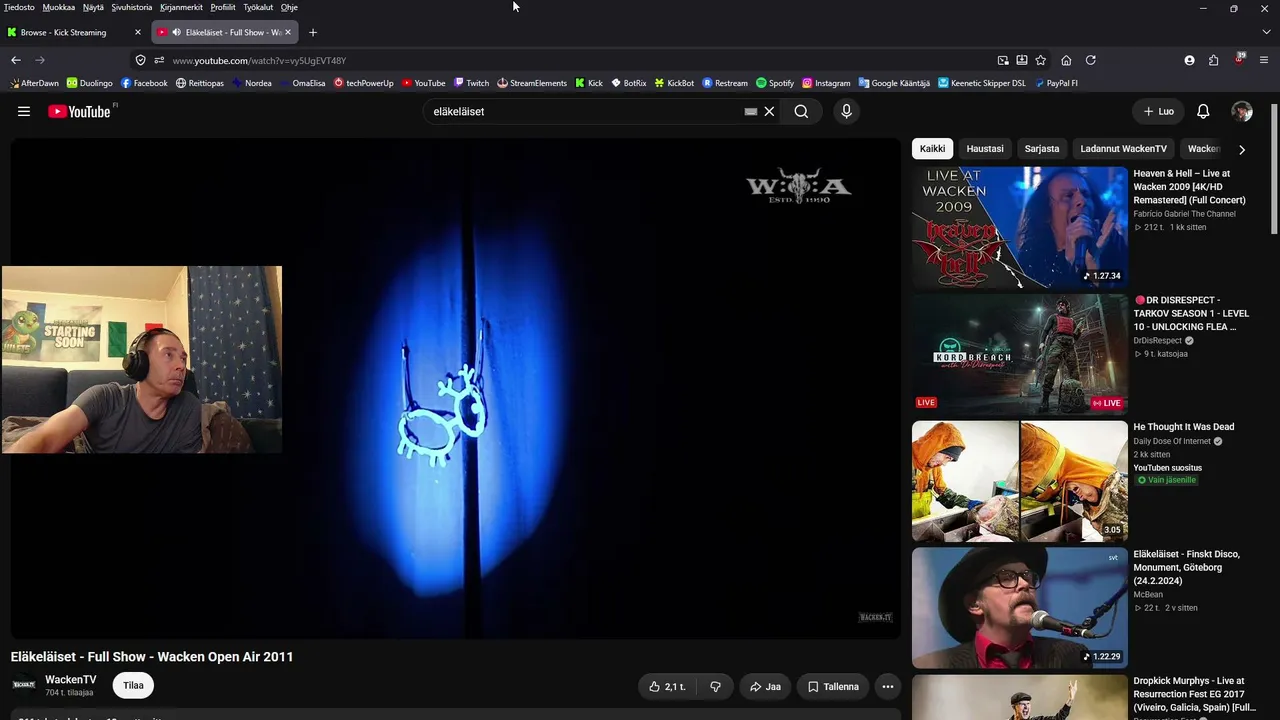Open the red extension icon with badge
Screen dimensions: 1280x720
(1239, 59)
